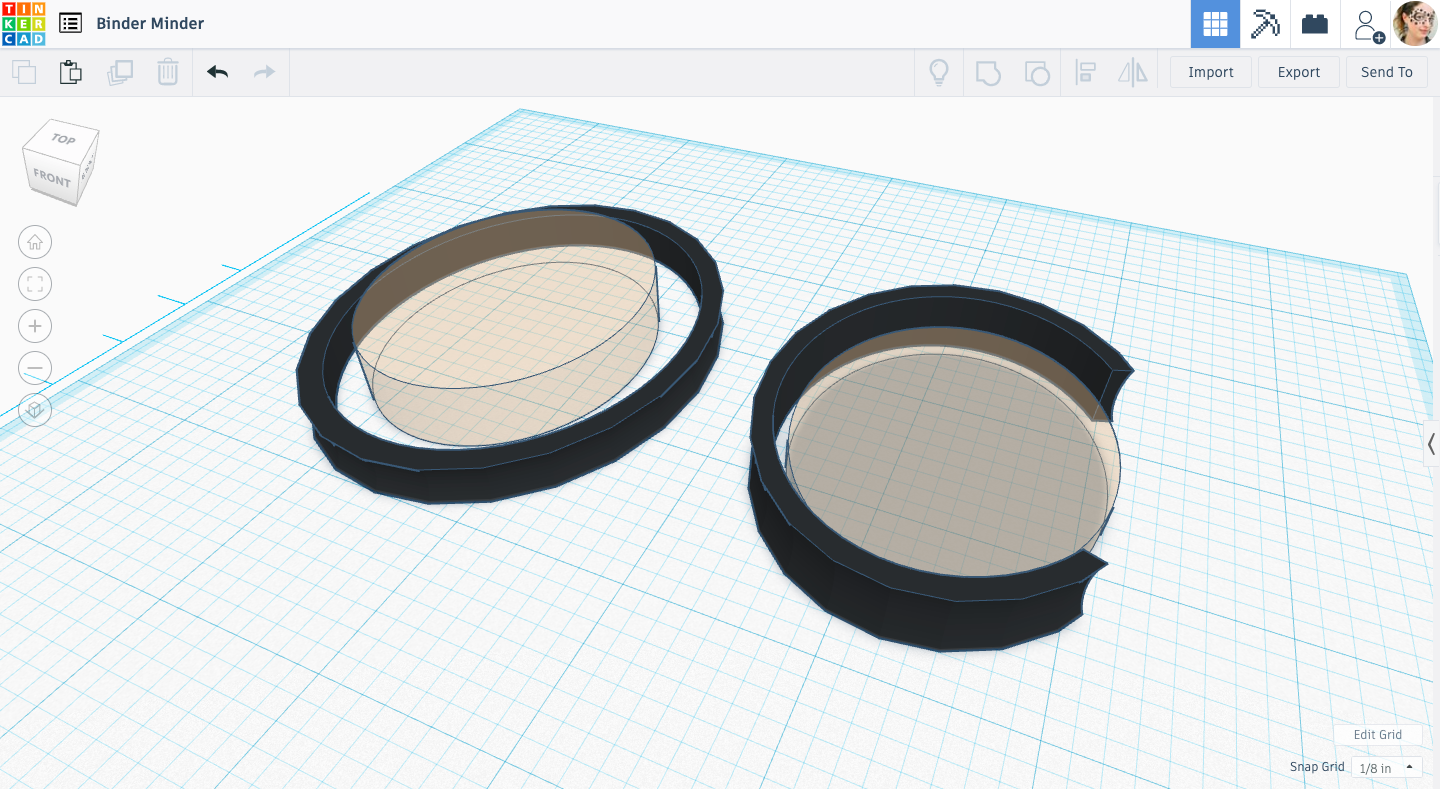
Task: Invite a collaborator with add-person icon
Action: 1367,25
